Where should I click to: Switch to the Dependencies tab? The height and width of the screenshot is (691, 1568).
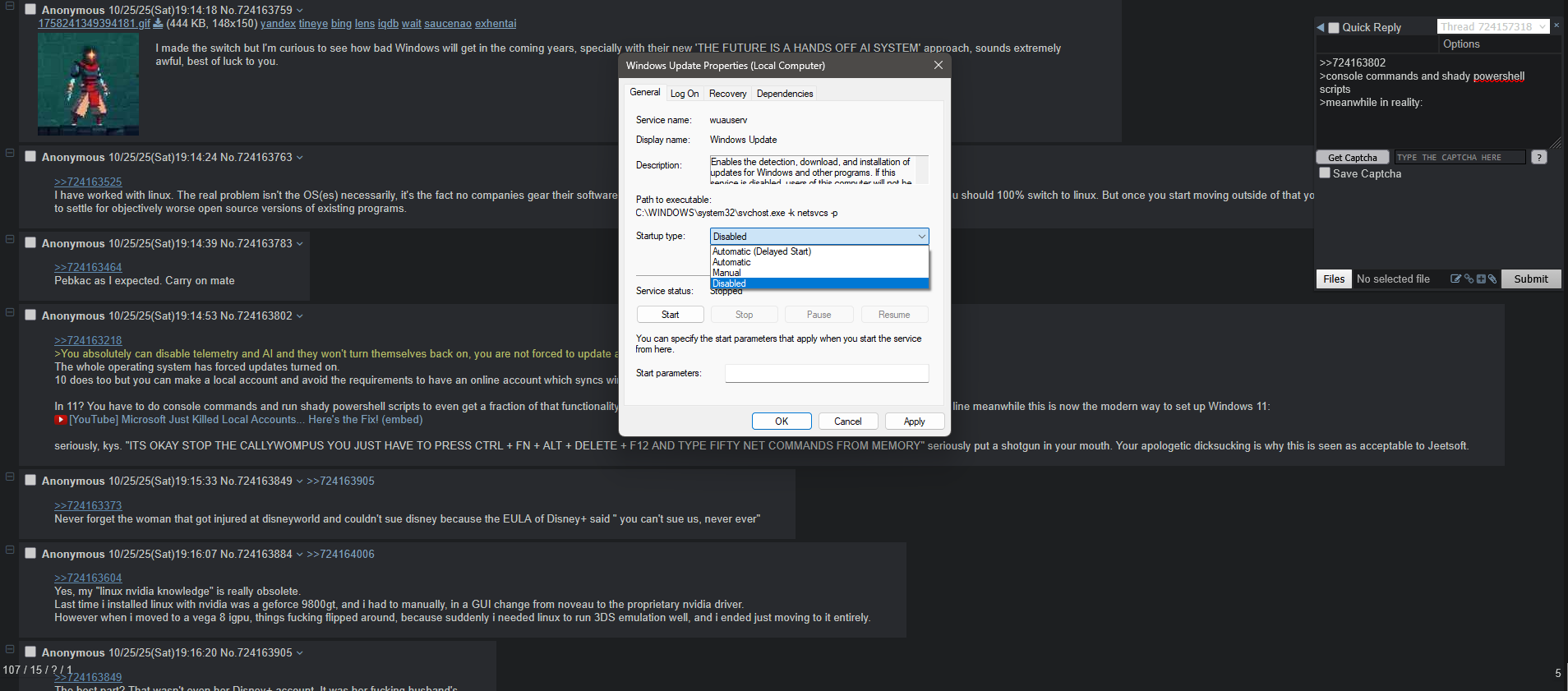(785, 94)
